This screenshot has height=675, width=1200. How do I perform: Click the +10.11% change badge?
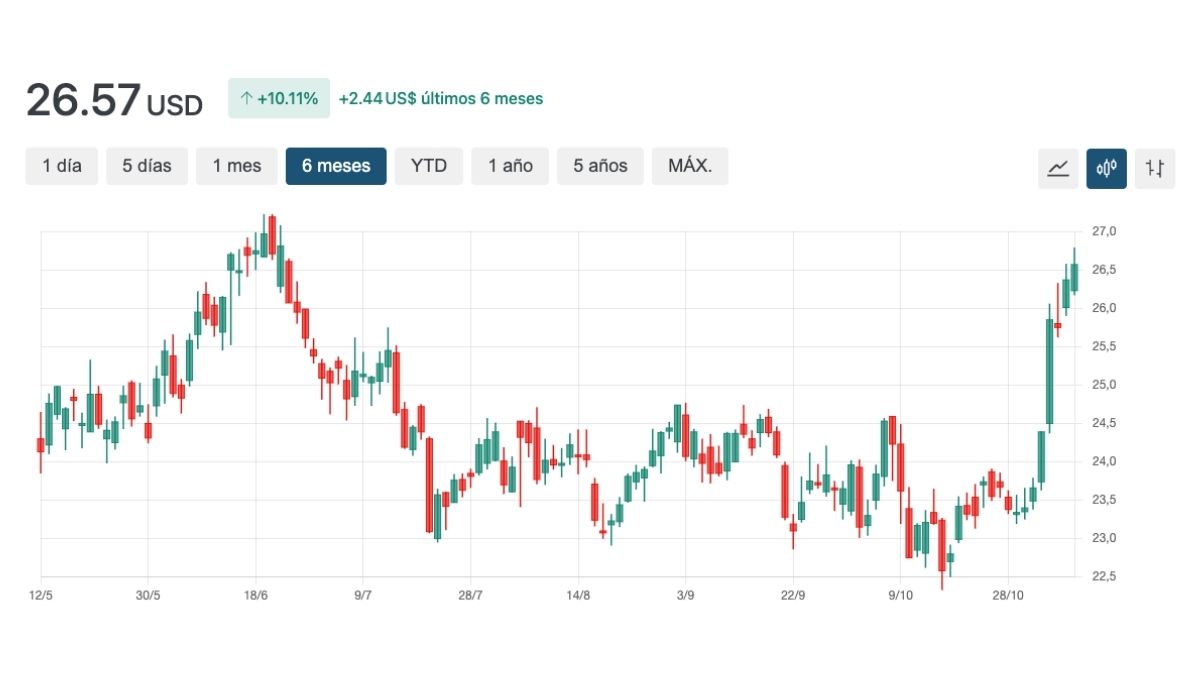(x=279, y=99)
